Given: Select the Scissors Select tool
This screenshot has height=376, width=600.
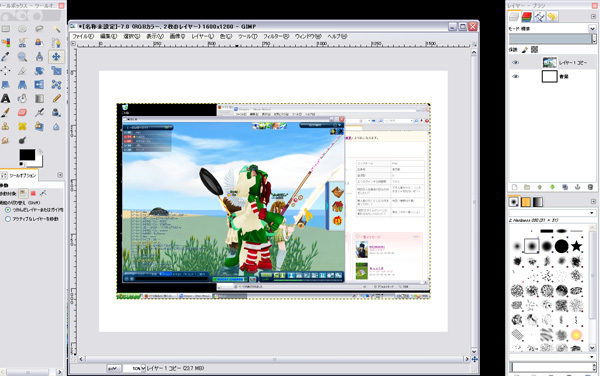Looking at the screenshot, I should (x=22, y=43).
